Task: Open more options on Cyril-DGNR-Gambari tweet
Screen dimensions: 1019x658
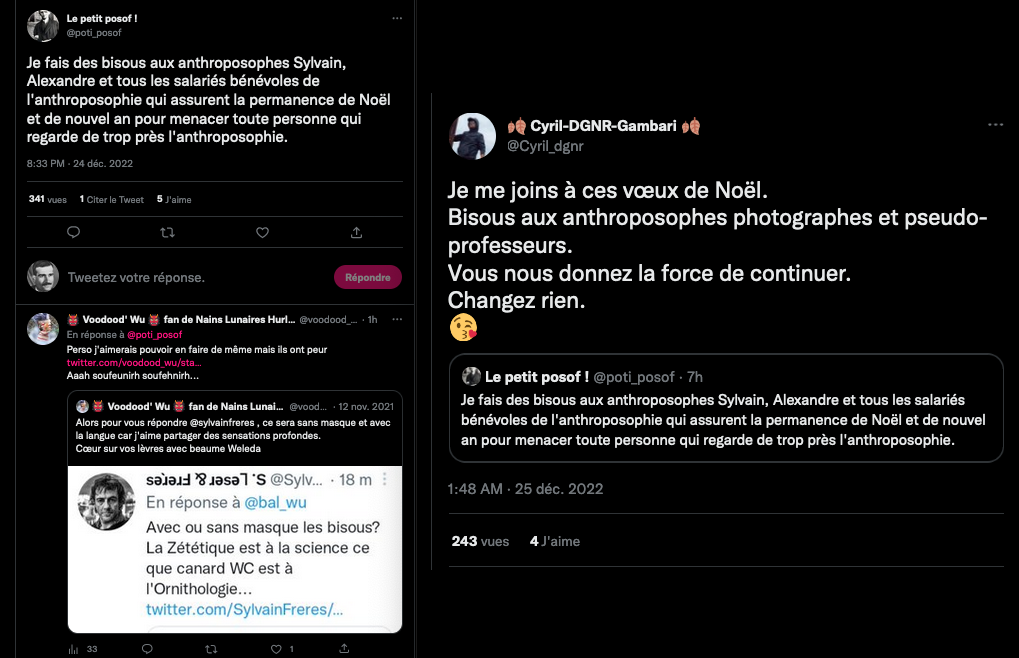Action: coord(995,125)
